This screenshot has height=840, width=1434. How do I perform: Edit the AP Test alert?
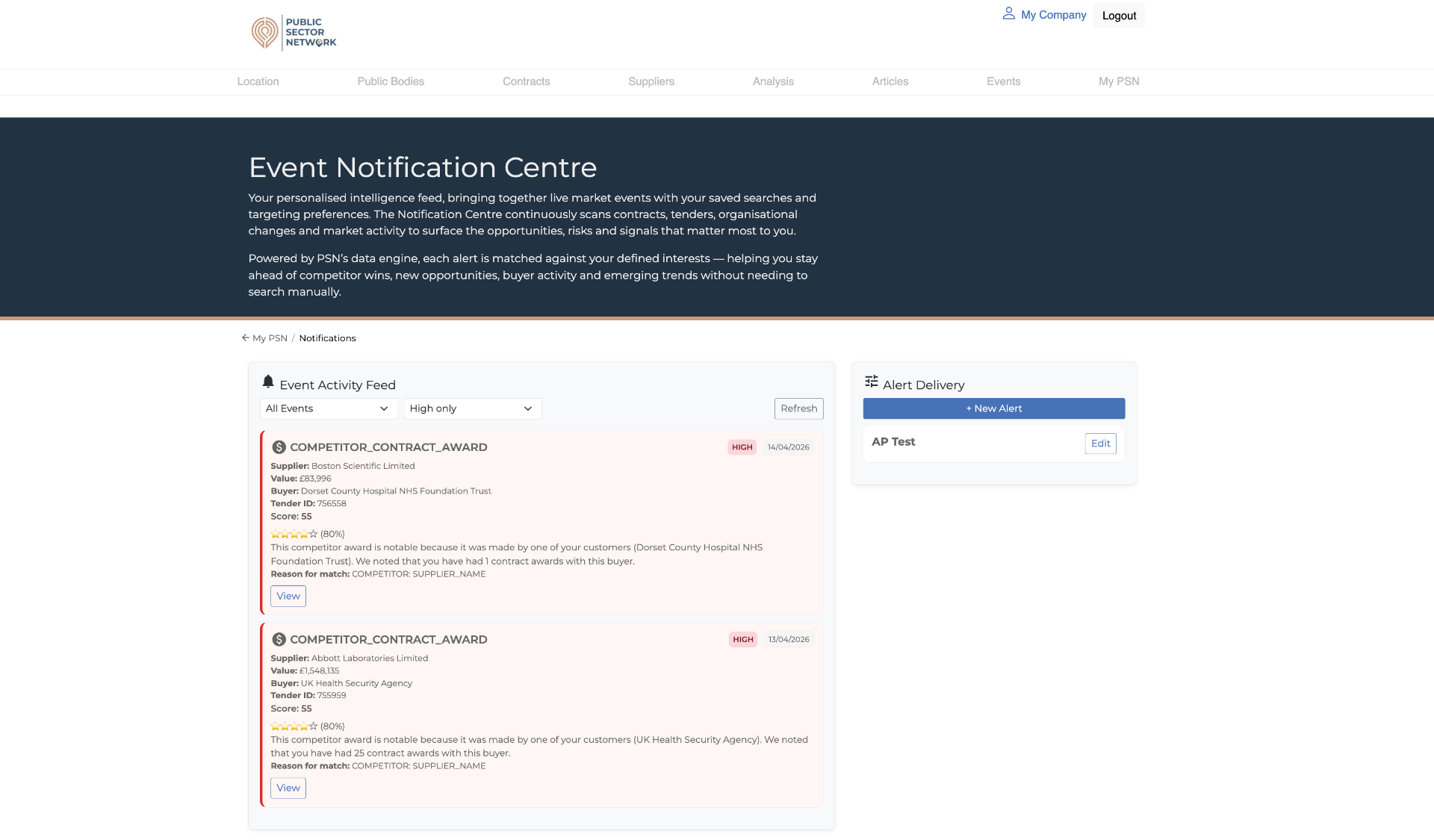click(x=1100, y=444)
